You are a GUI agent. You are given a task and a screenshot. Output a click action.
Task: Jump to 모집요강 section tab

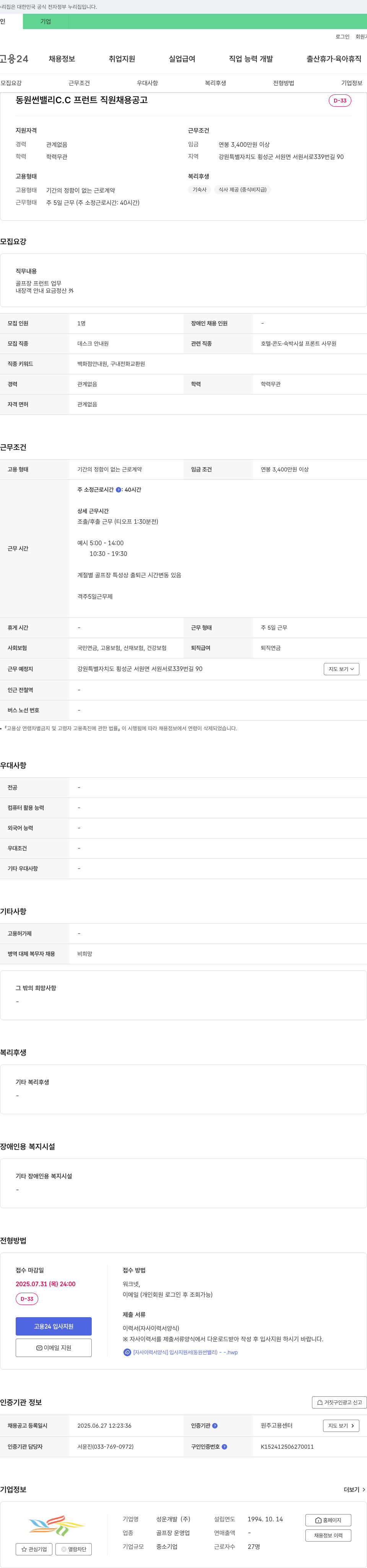[11, 83]
